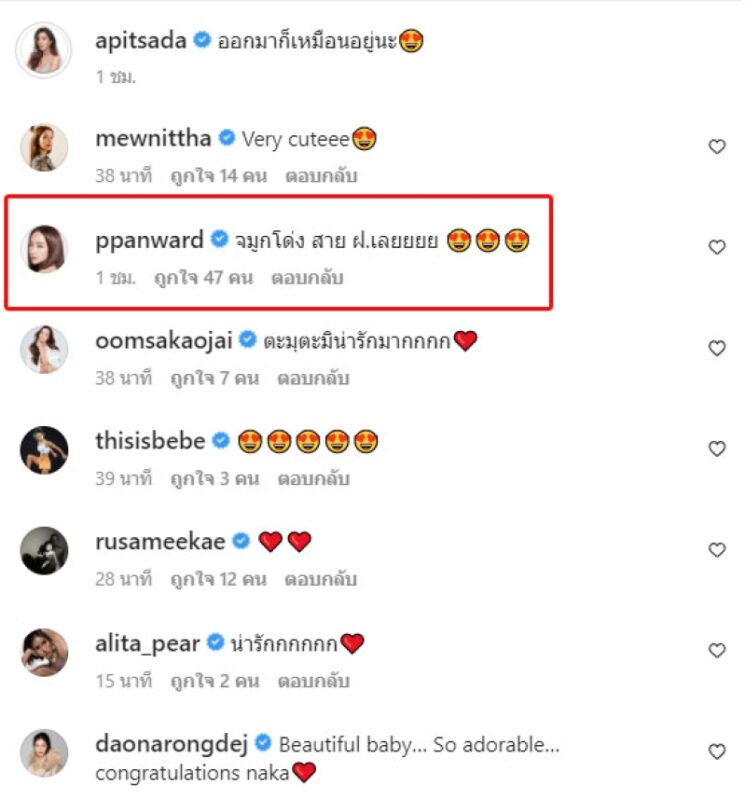Open the daonarongdej username link
746x800 pixels.
(171, 744)
